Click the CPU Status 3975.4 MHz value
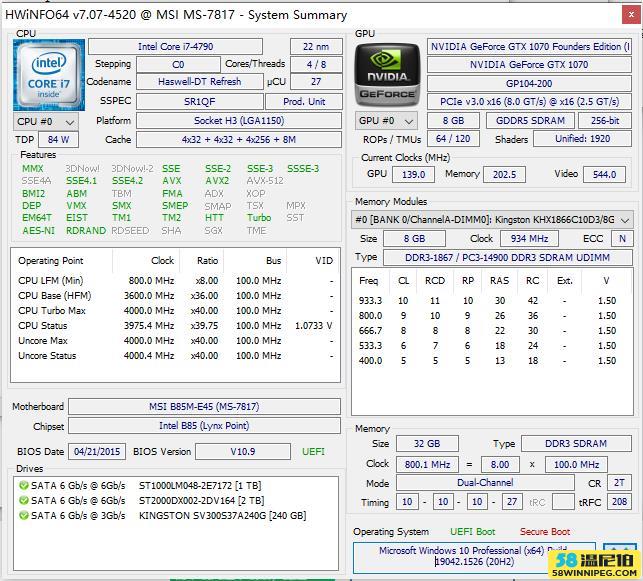This screenshot has height=581, width=643. pos(149,326)
